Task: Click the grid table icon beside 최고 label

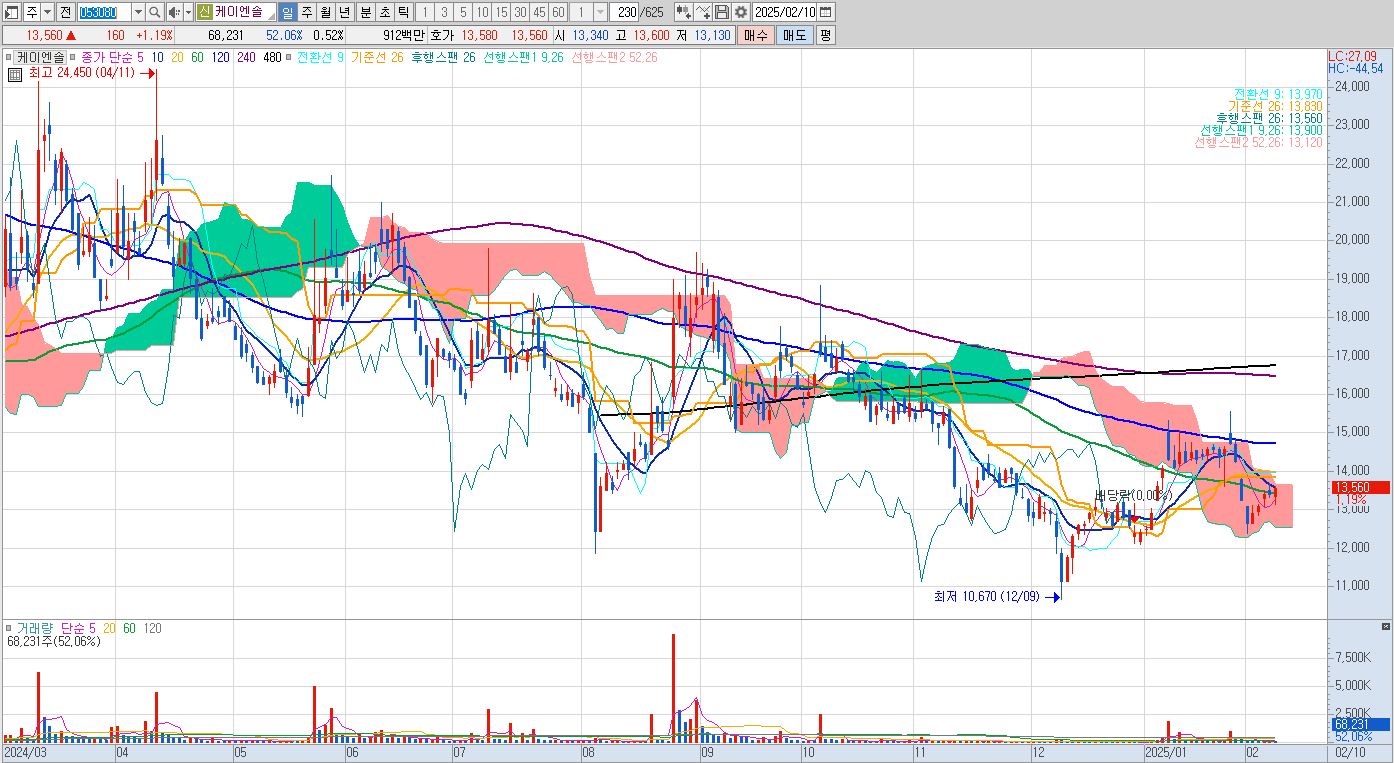Action: click(15, 74)
